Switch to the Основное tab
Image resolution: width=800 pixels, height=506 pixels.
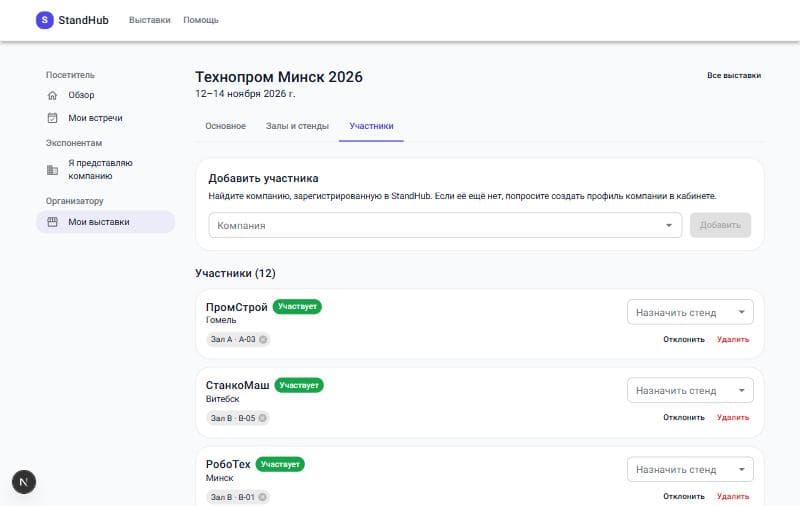coord(226,126)
